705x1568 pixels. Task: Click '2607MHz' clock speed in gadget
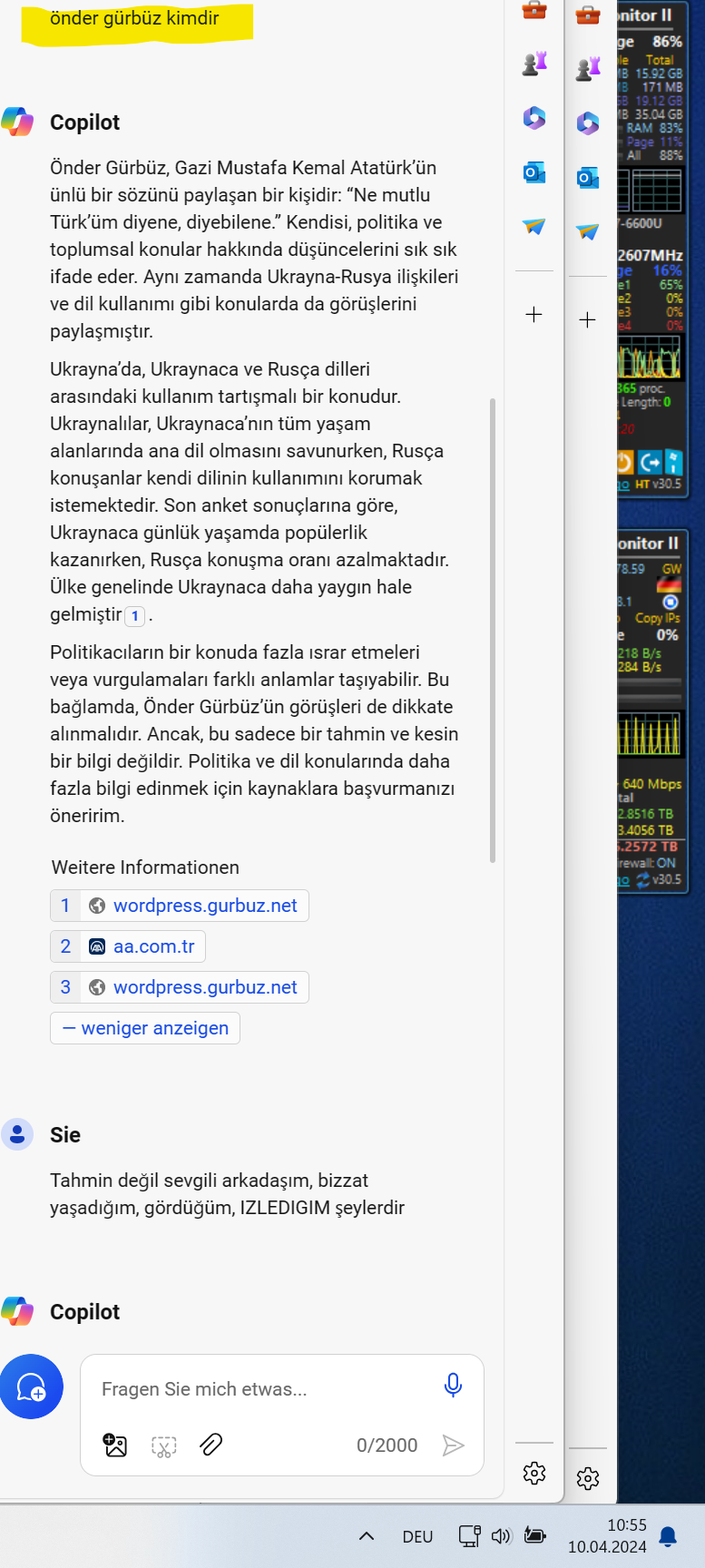tap(650, 255)
